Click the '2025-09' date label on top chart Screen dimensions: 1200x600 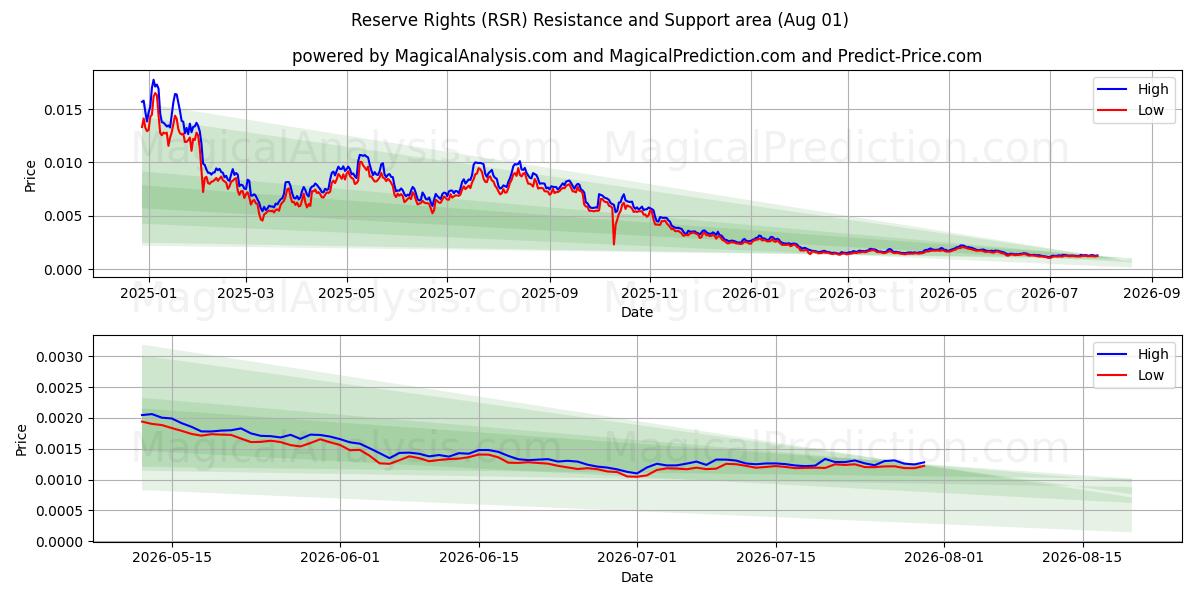[x=550, y=293]
